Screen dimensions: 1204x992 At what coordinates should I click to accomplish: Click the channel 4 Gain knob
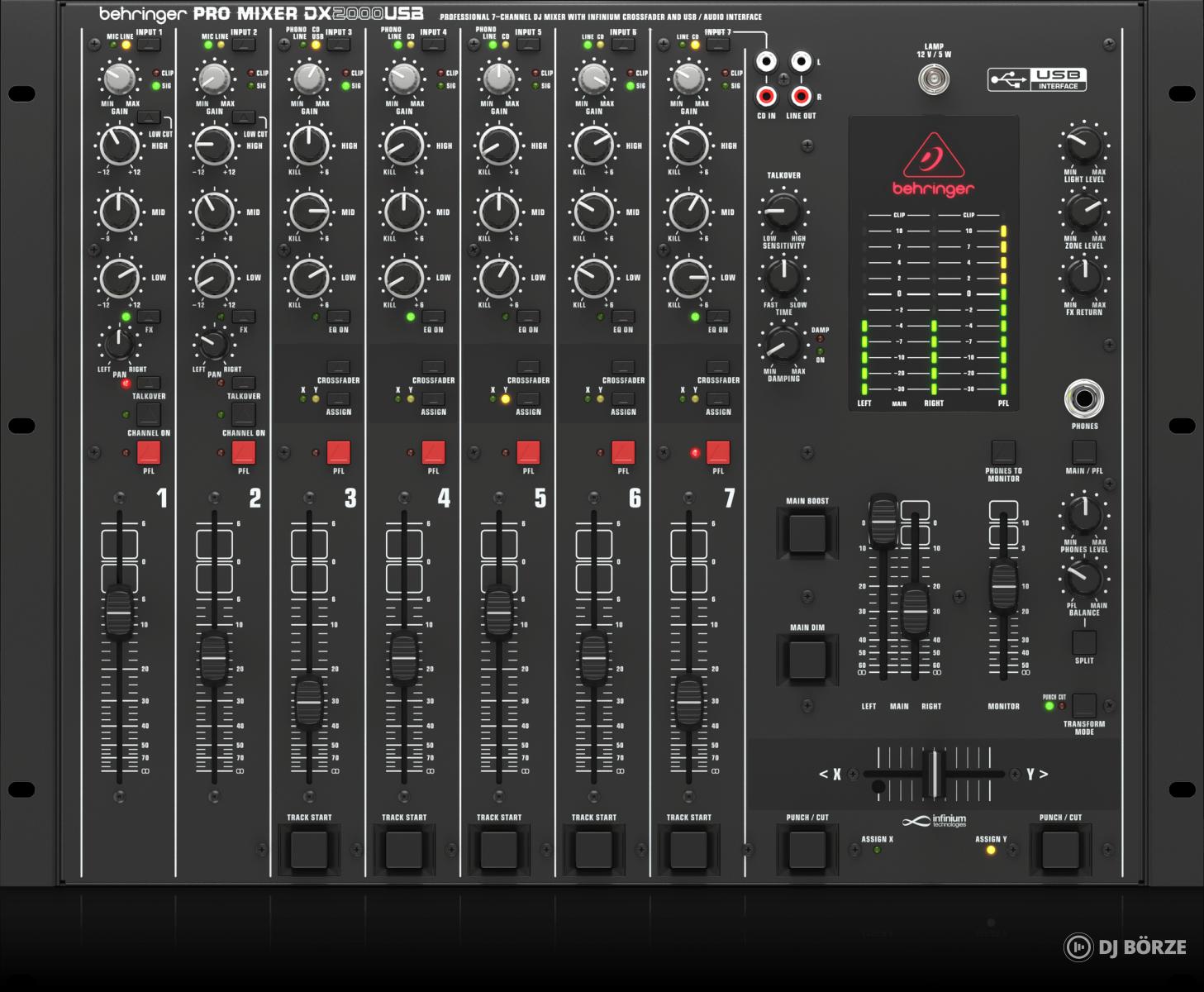404,79
